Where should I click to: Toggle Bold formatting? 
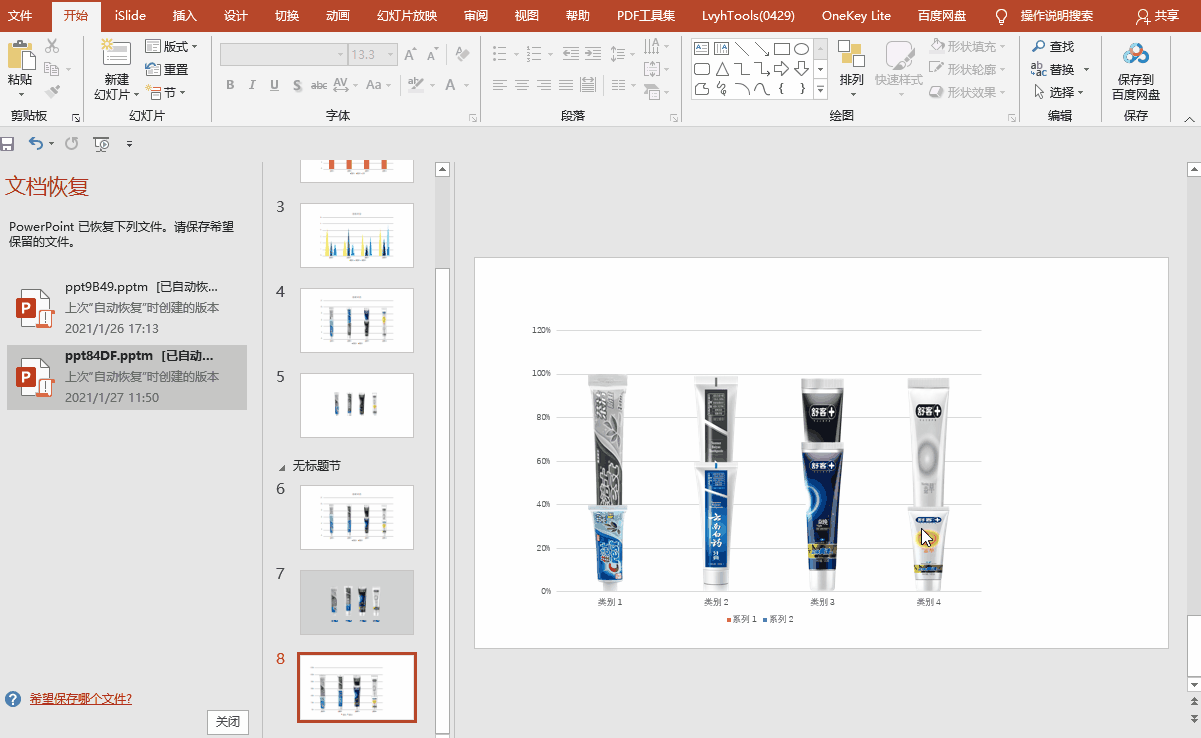[230, 85]
